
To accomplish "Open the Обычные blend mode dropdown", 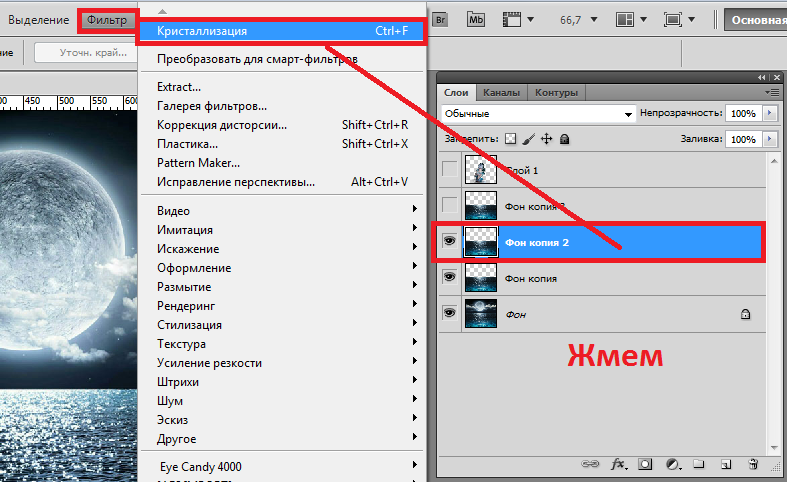I will coord(536,114).
